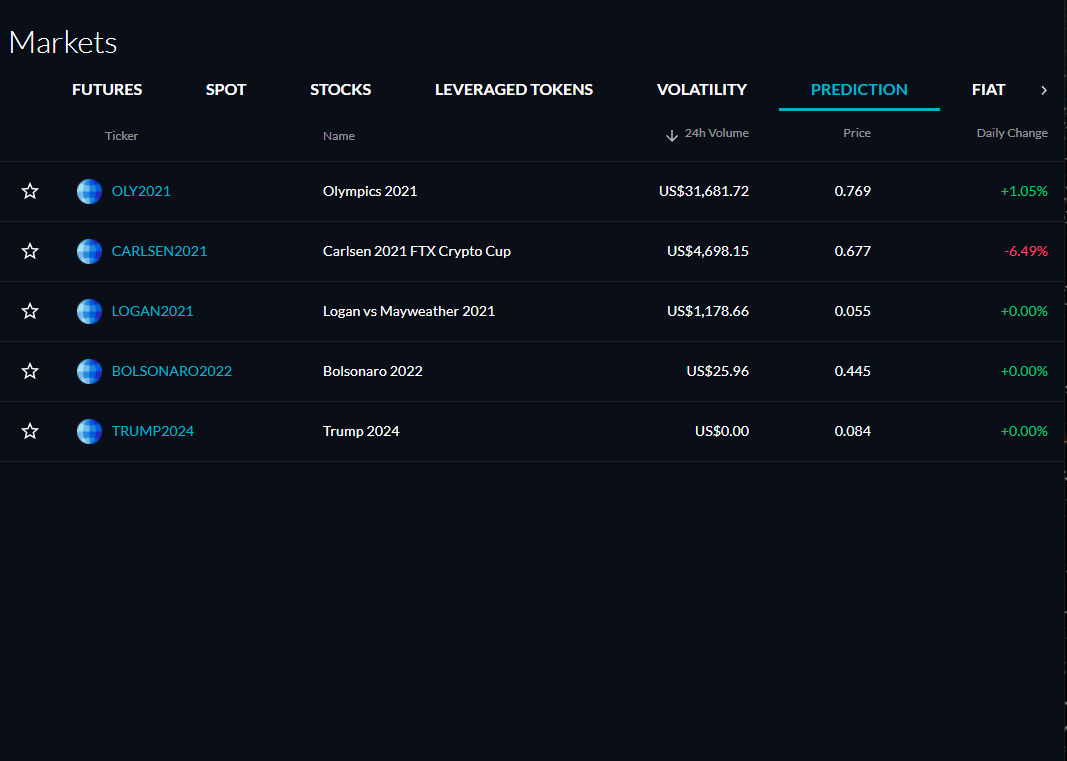
Task: Click the volume US$1,178.66
Action: pyautogui.click(x=708, y=311)
